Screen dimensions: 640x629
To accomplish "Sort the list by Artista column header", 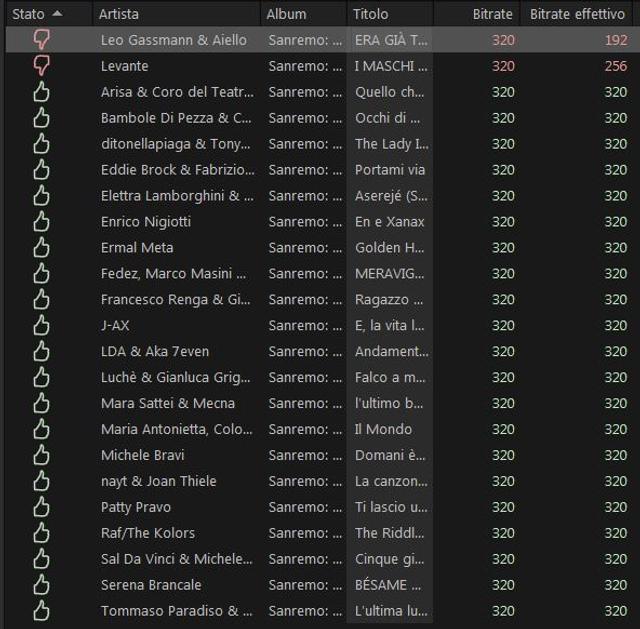I will coord(177,14).
